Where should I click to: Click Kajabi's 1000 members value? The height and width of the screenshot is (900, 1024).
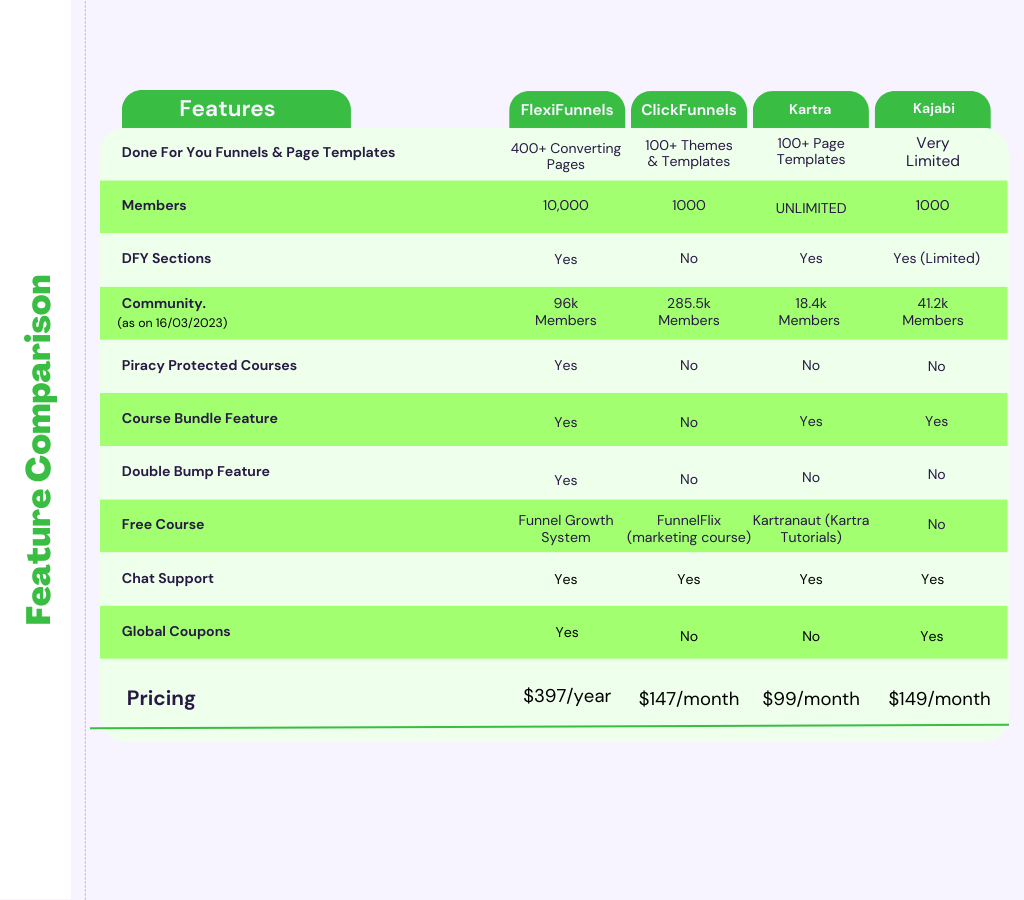[933, 205]
